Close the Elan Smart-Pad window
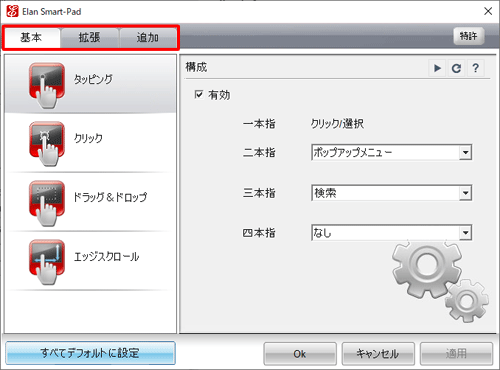This screenshot has height=370, width=500. pos(488,11)
